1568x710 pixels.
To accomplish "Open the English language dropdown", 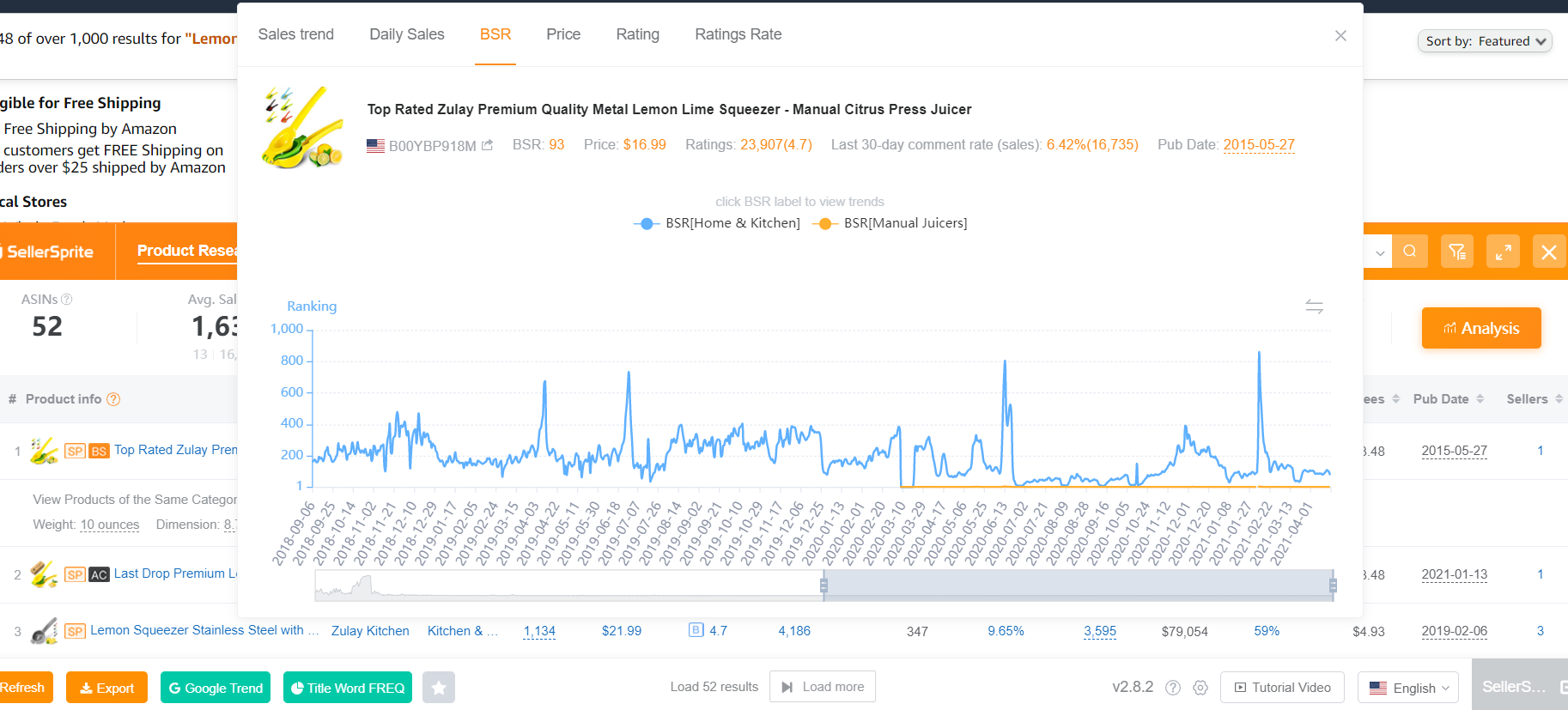I will pos(1408,688).
